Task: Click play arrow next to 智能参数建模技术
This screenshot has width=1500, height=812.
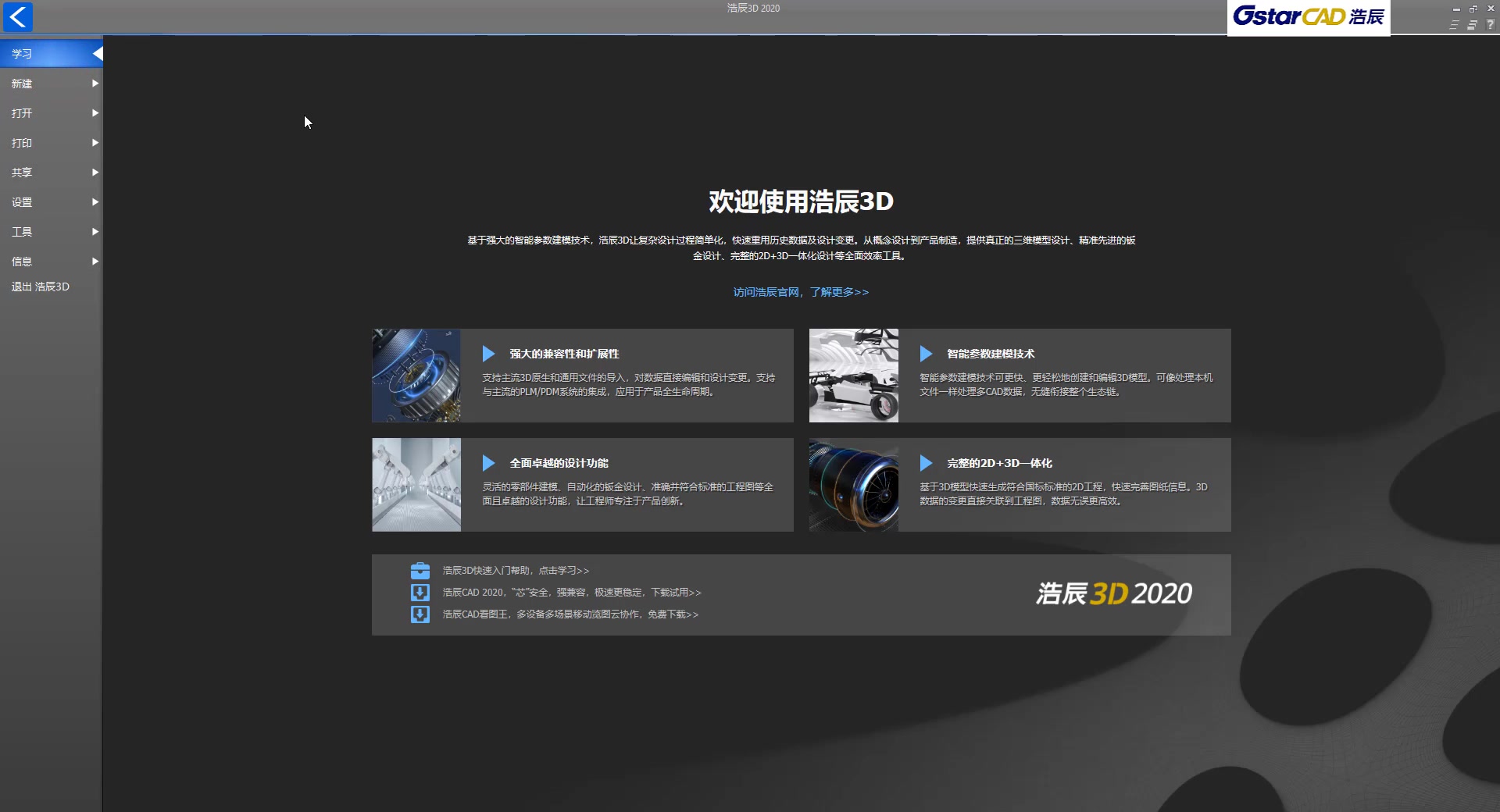Action: (927, 354)
